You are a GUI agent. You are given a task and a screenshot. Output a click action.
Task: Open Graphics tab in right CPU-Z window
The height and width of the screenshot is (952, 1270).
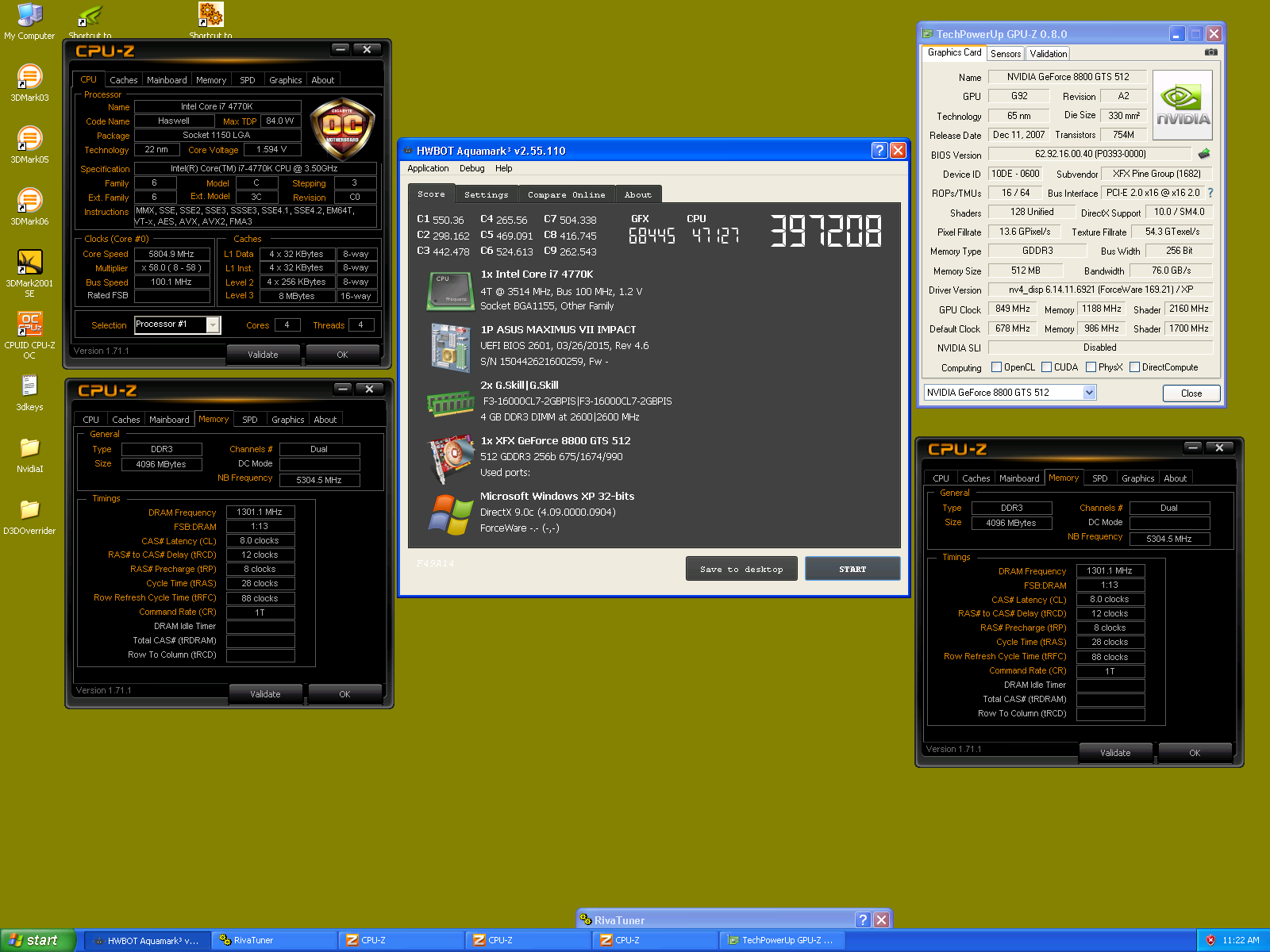pyautogui.click(x=1137, y=478)
